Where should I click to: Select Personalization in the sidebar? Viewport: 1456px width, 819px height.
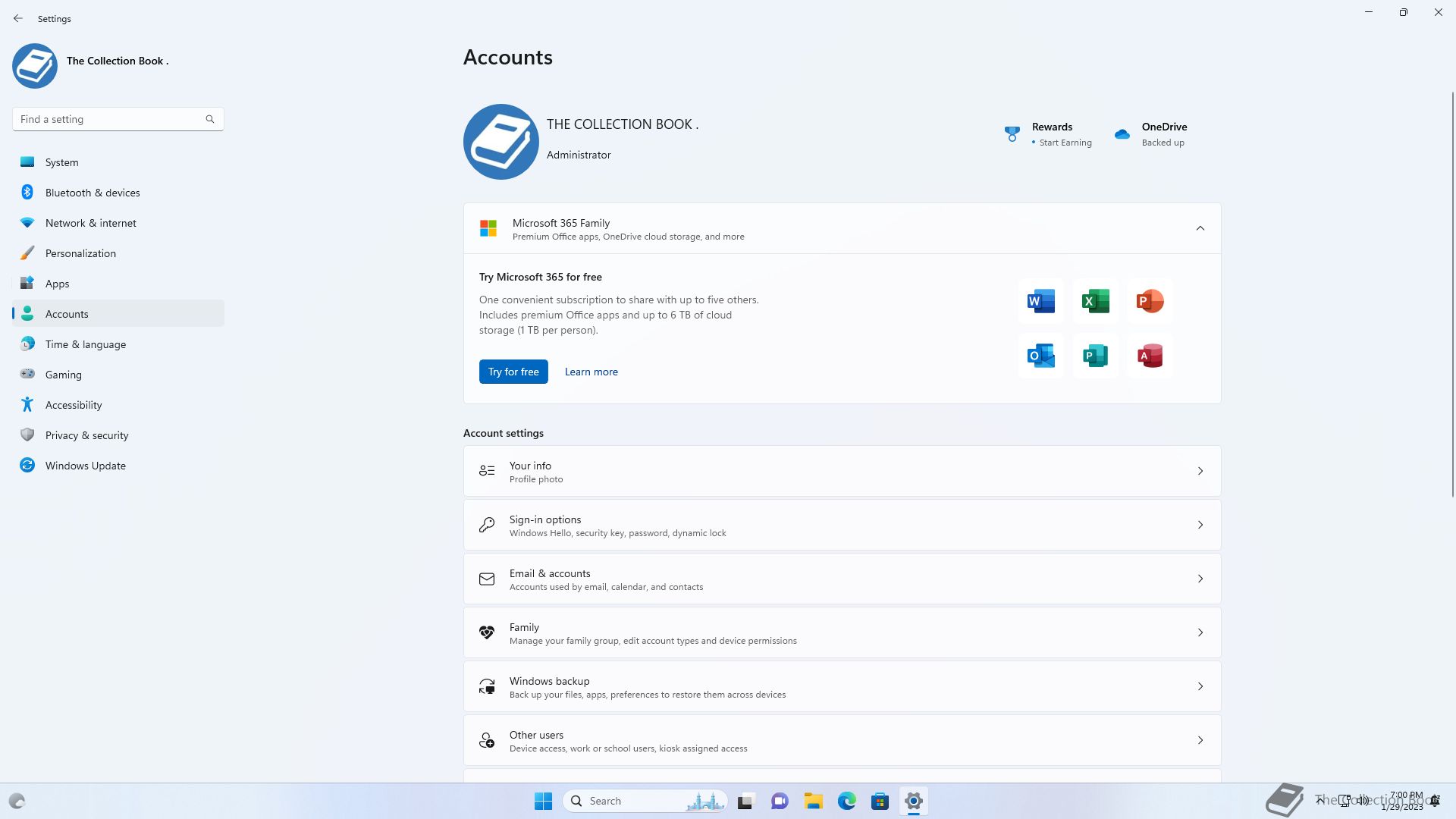pos(118,253)
